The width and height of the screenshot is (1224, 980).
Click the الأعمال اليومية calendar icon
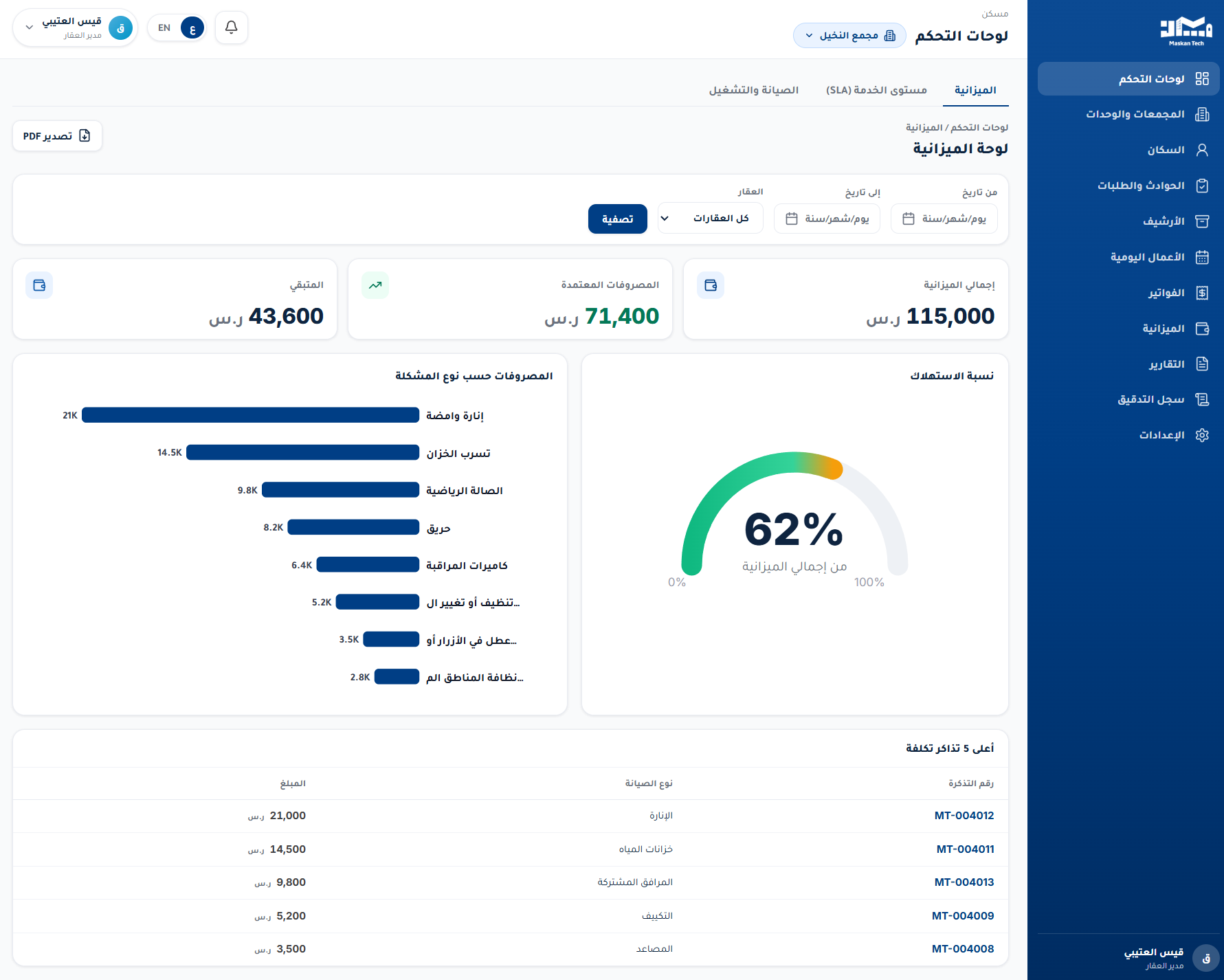point(1202,257)
